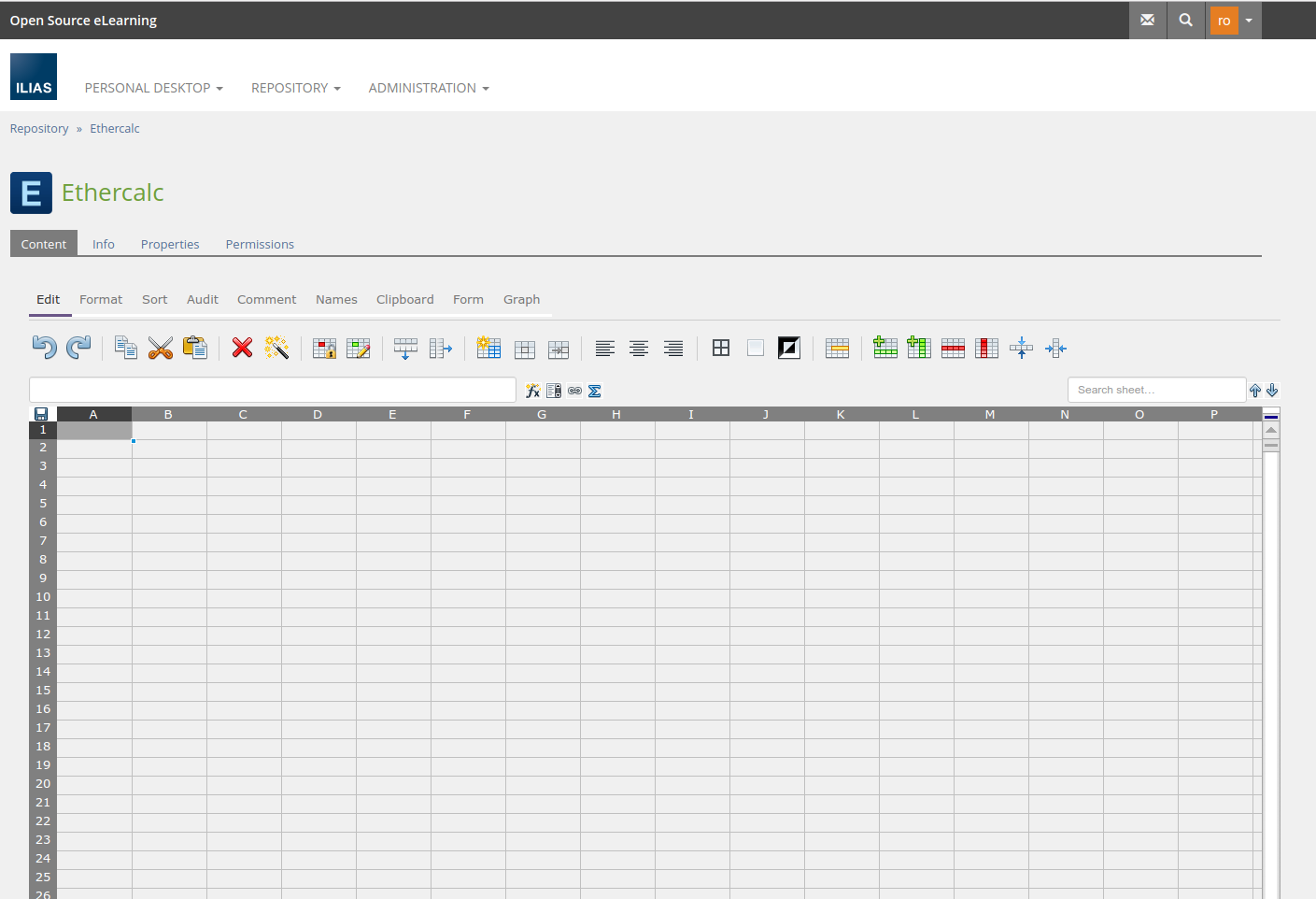Screen dimensions: 1316x899
Task: Open the Graph section
Action: (521, 299)
